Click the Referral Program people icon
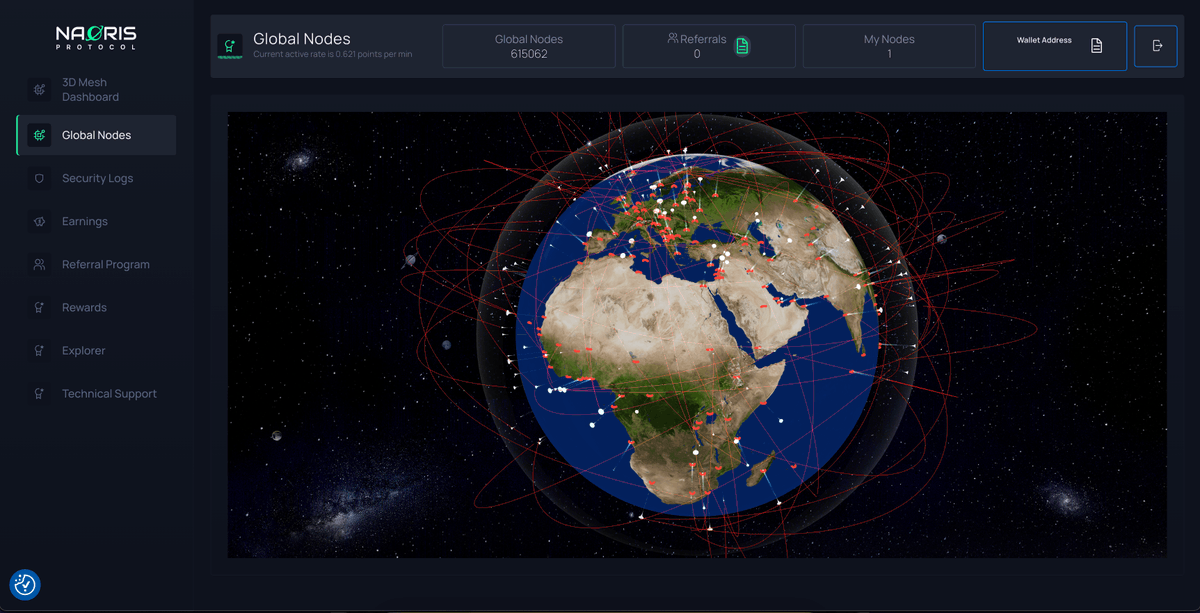 (x=39, y=264)
